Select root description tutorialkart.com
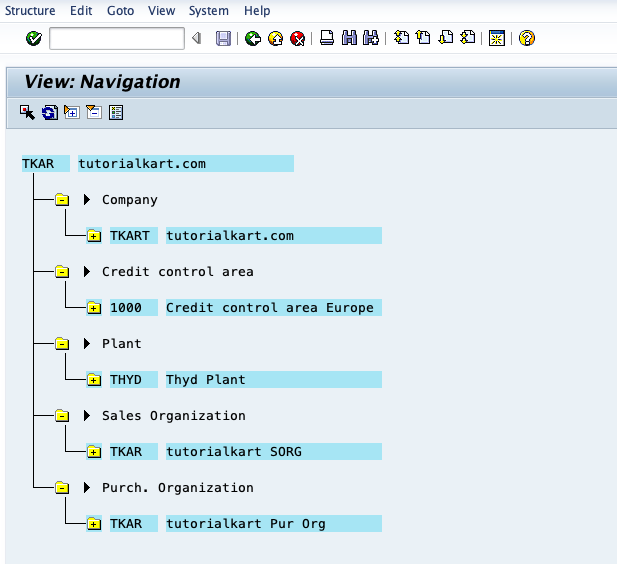This screenshot has height=564, width=617. [x=186, y=163]
